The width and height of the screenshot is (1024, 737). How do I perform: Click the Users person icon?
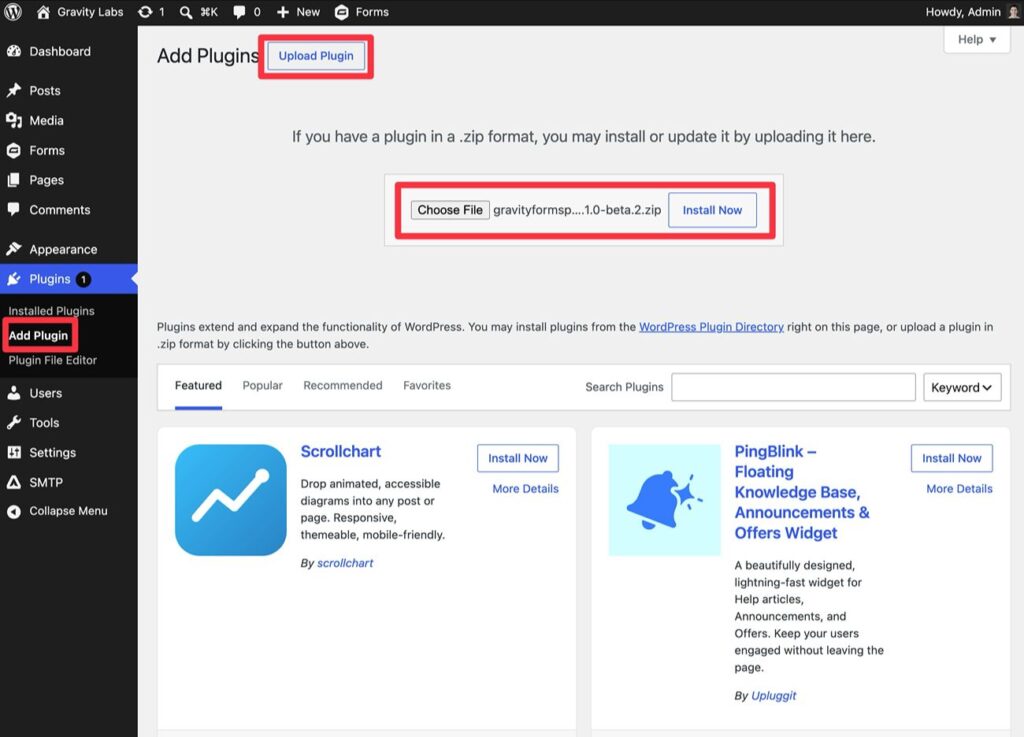pyautogui.click(x=14, y=393)
